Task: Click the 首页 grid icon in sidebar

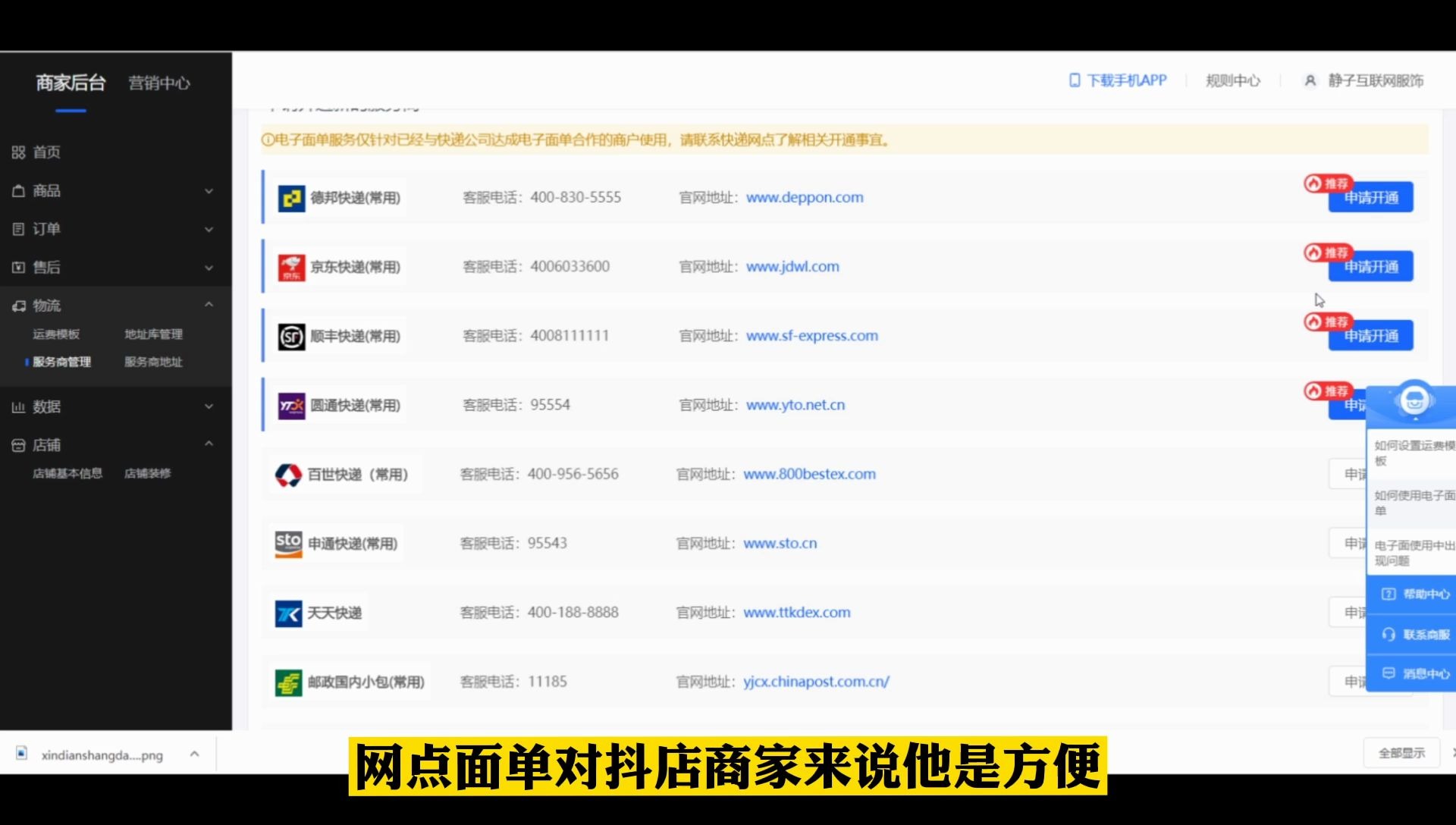Action: click(x=19, y=152)
